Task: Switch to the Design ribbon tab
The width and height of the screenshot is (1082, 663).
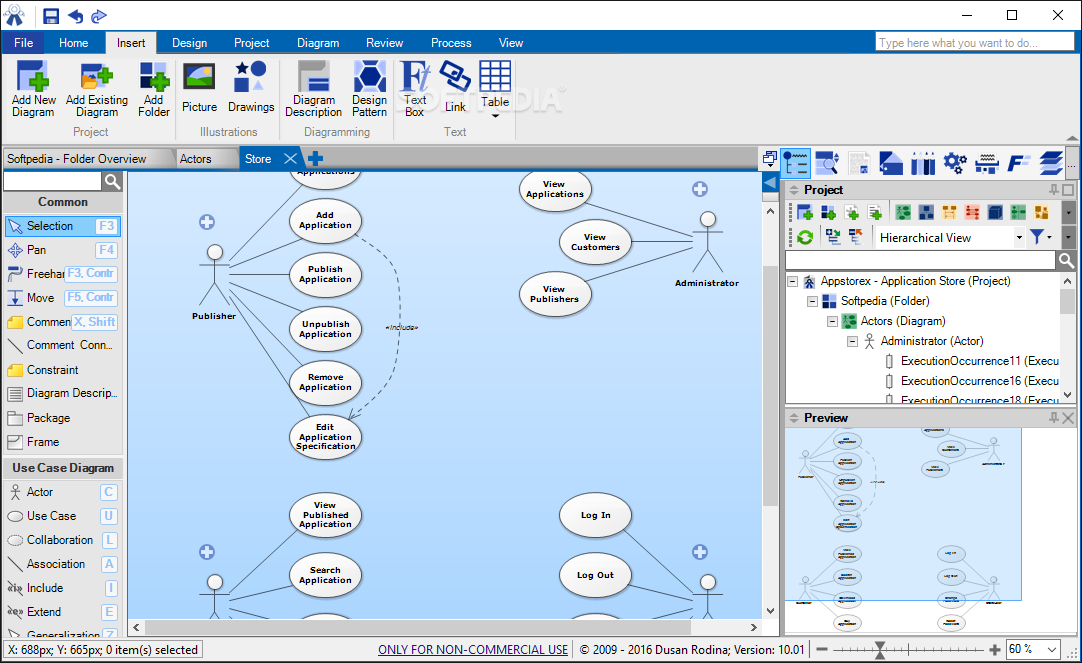Action: (189, 43)
